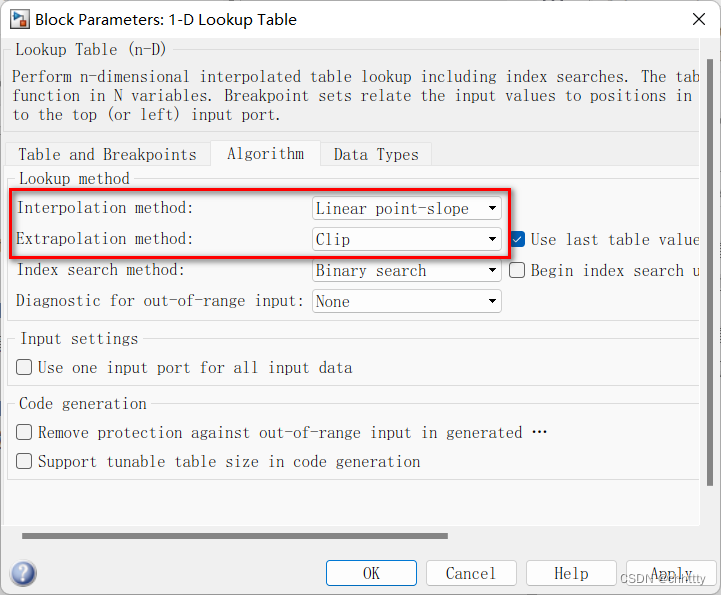Click the Simulink block icon in title bar

coord(20,20)
